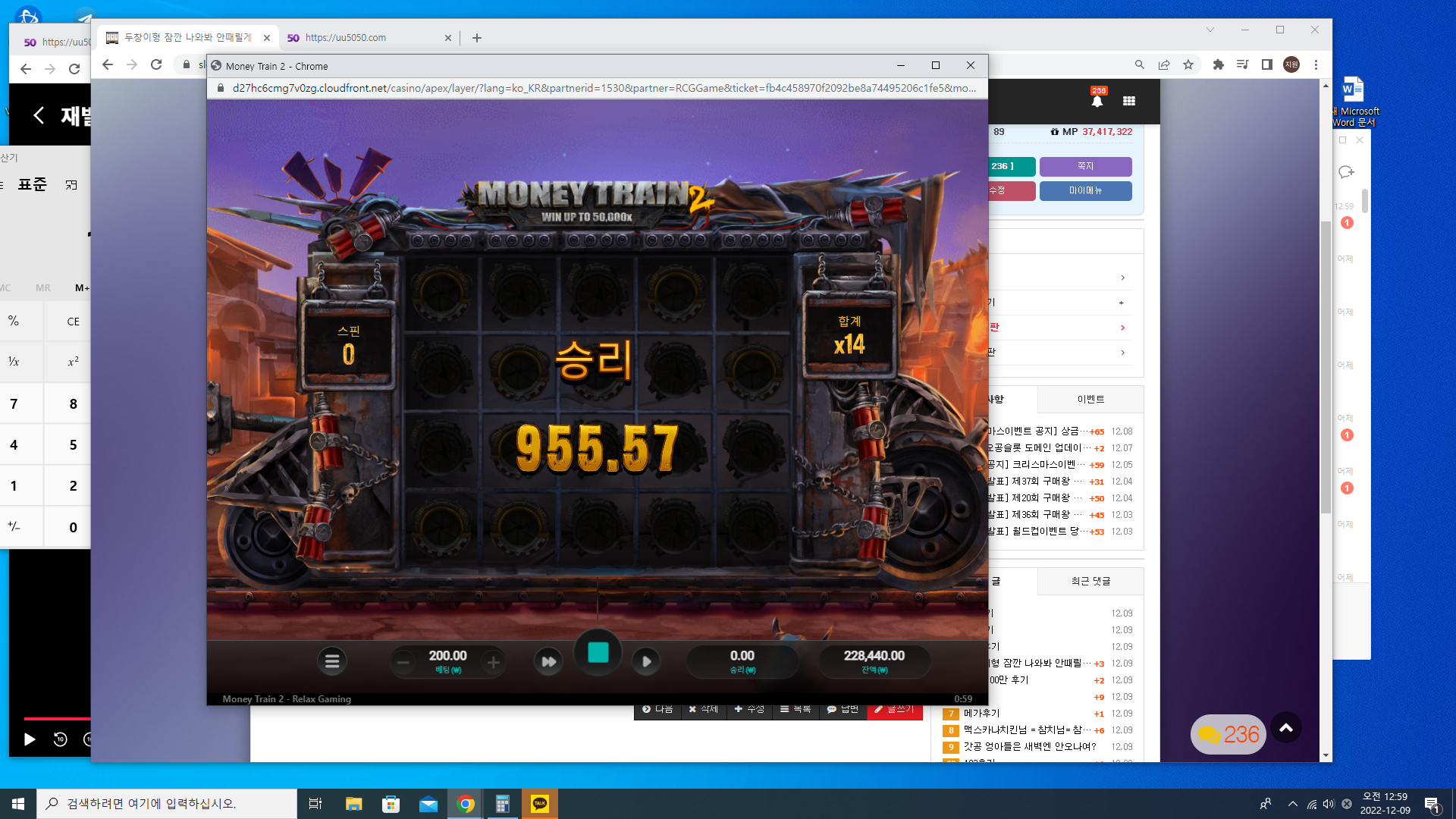This screenshot has height=819, width=1456.
Task: Click the Windows taskbar search box
Action: click(x=167, y=804)
